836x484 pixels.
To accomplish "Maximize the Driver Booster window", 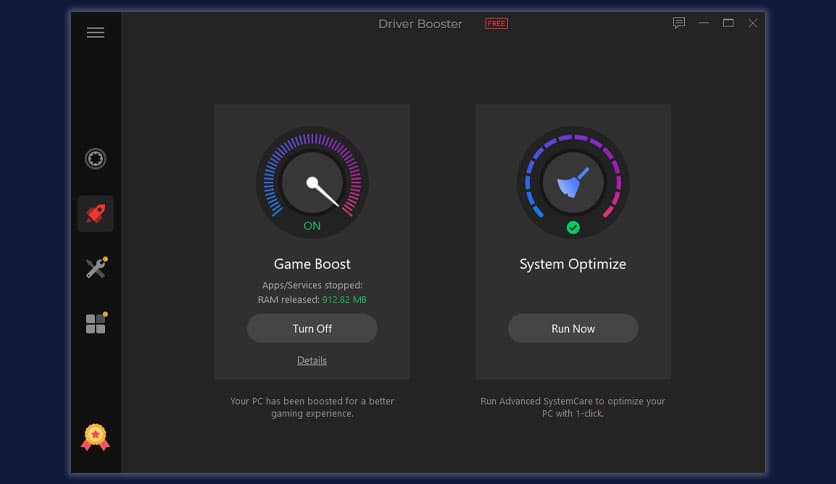I will tap(728, 23).
